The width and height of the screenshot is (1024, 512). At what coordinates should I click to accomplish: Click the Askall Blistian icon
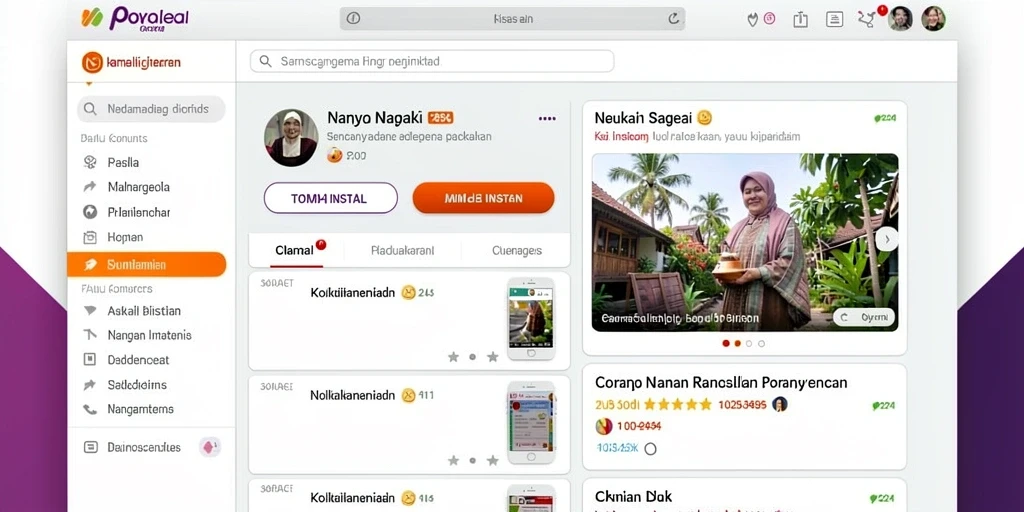[90, 311]
